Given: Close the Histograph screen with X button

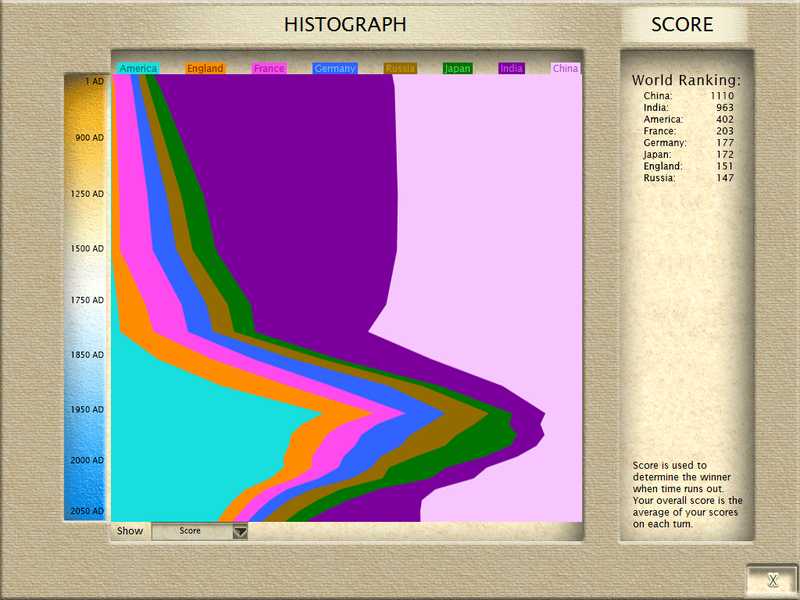Looking at the screenshot, I should point(772,580).
